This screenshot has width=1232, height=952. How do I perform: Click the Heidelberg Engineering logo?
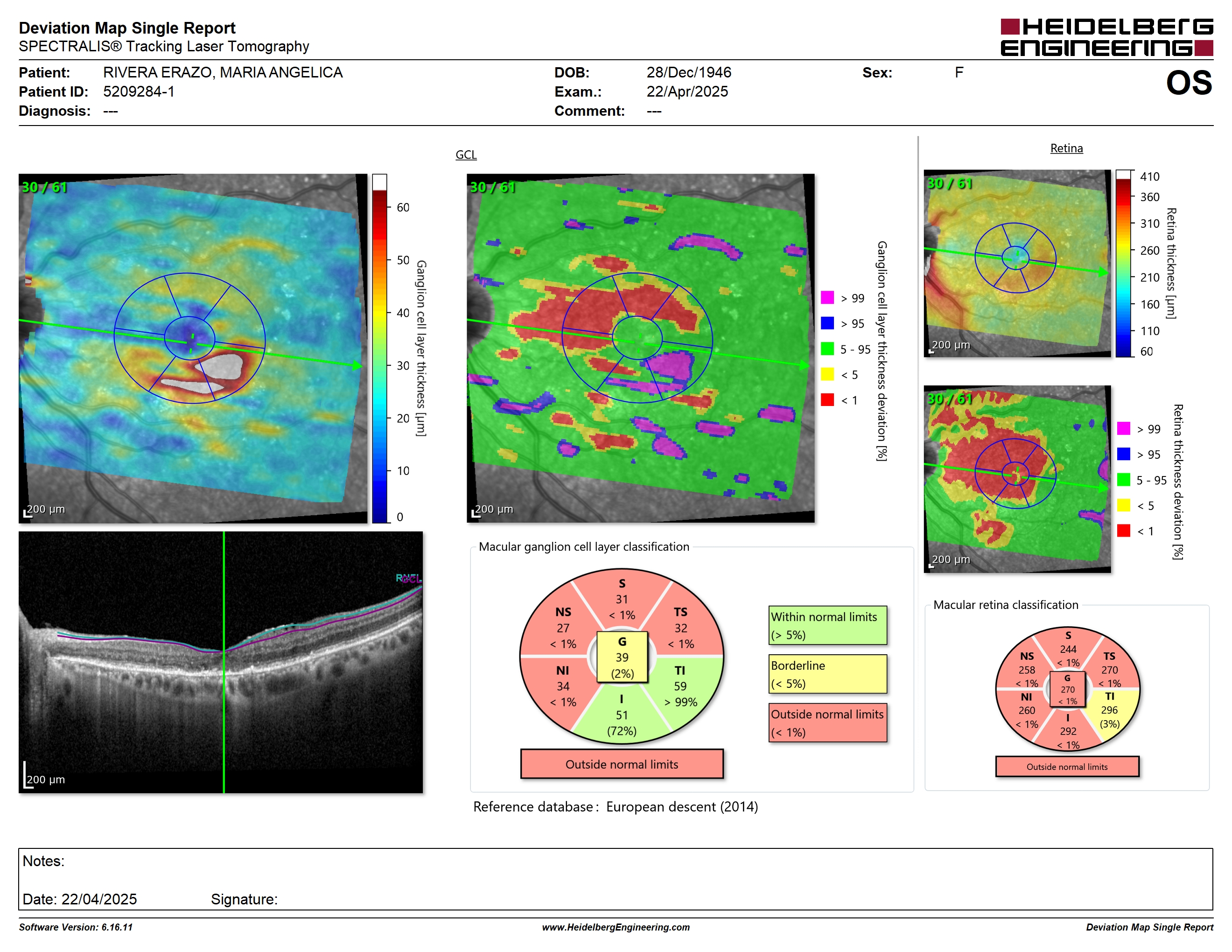coord(1106,37)
